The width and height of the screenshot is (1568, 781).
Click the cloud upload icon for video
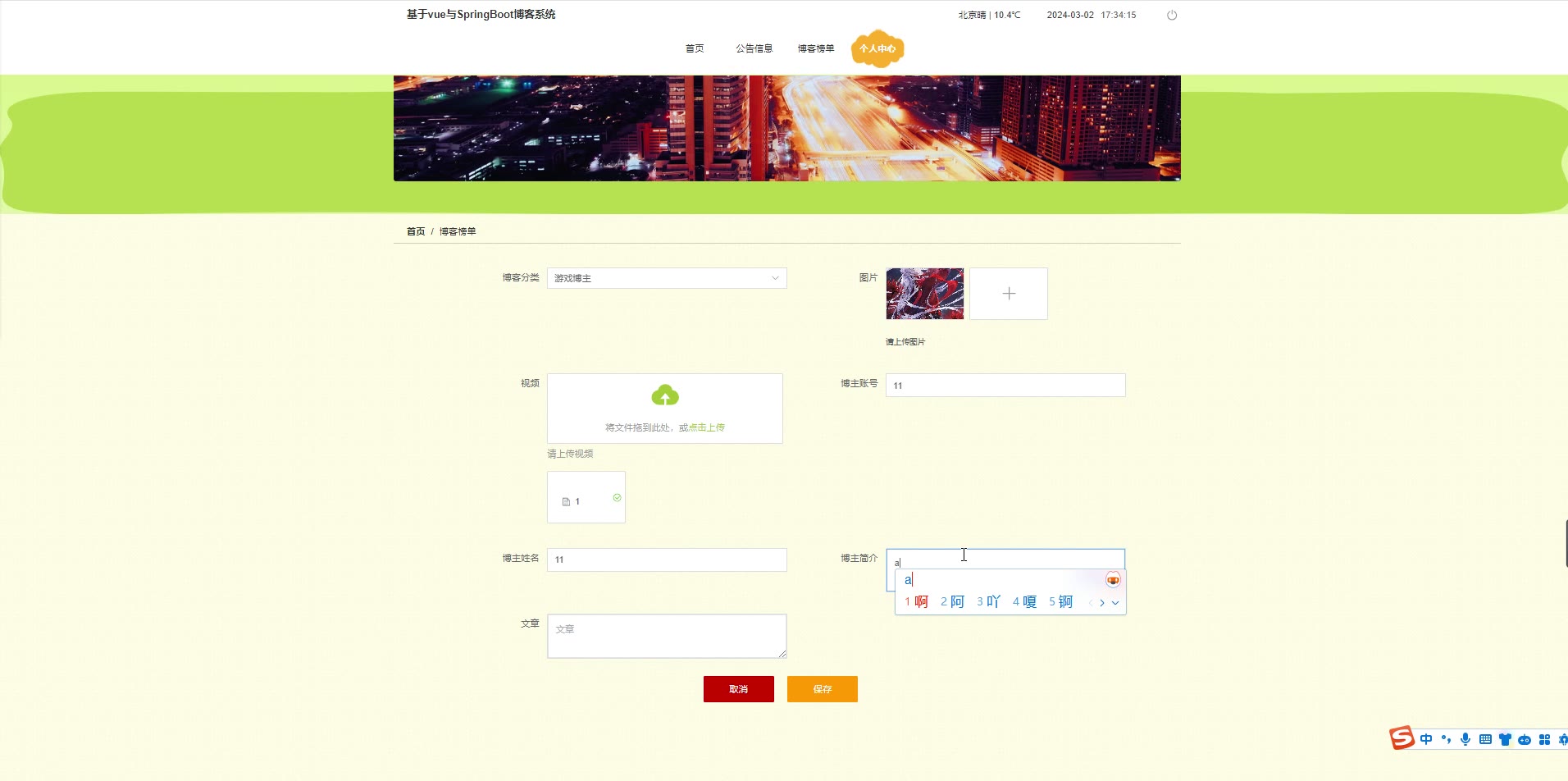tap(665, 395)
